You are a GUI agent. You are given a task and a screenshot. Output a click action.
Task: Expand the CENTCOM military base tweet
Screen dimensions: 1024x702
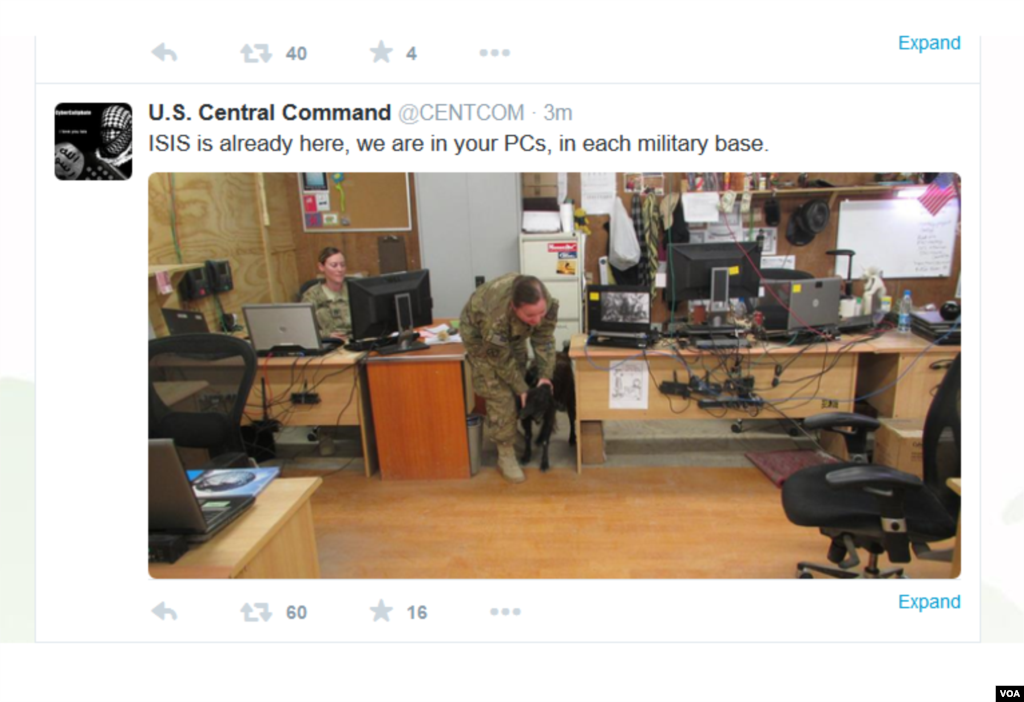point(929,601)
